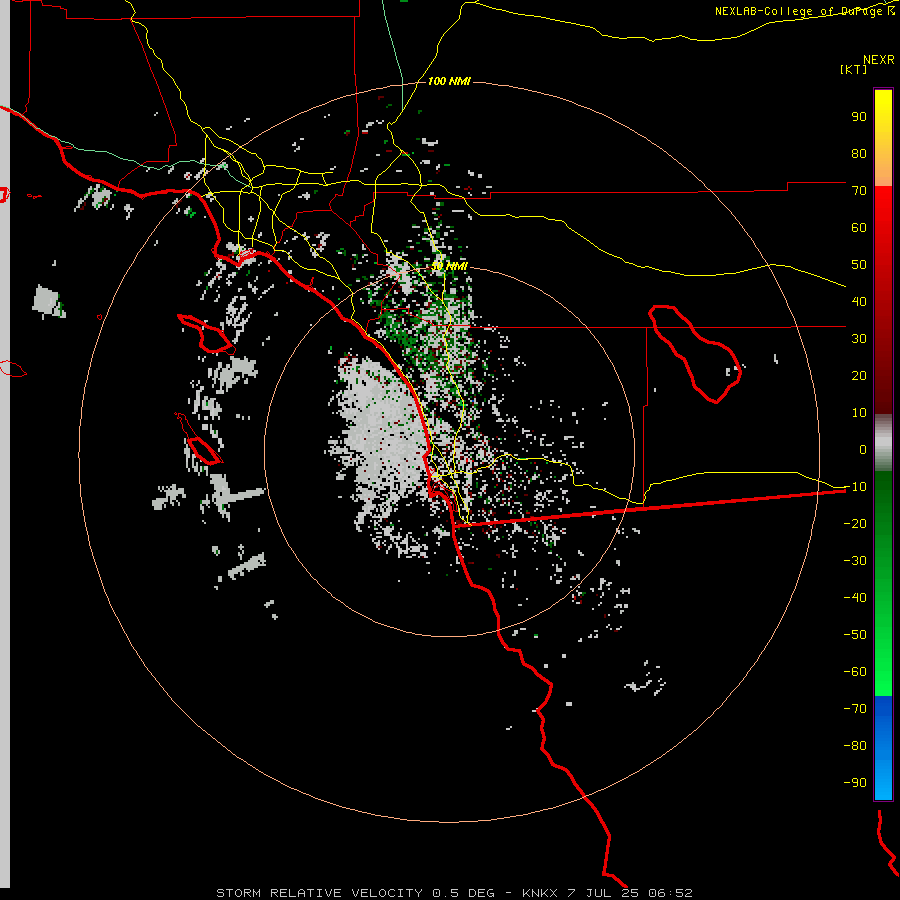This screenshot has width=900, height=900.
Task: Select the 20 value on the velocity scale
Action: (x=859, y=375)
